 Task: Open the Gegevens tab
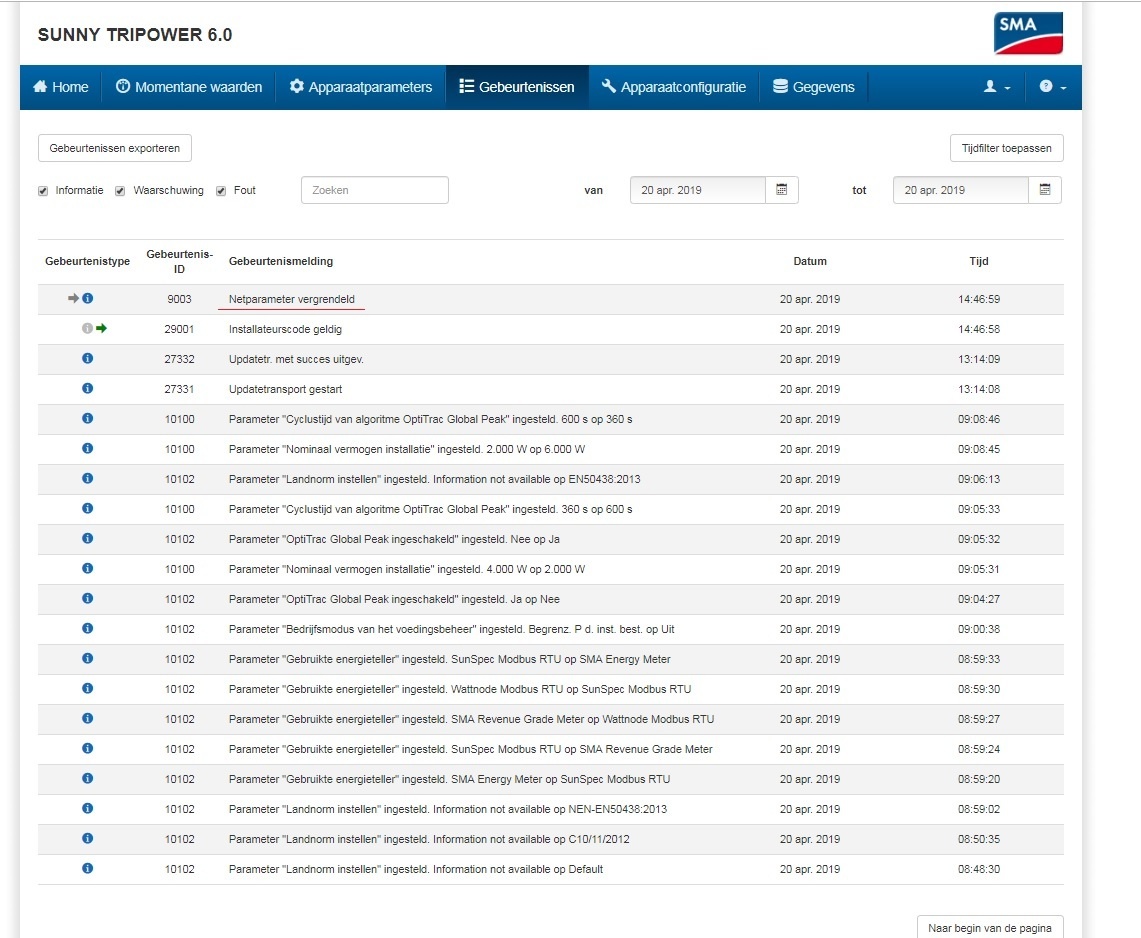(x=814, y=87)
